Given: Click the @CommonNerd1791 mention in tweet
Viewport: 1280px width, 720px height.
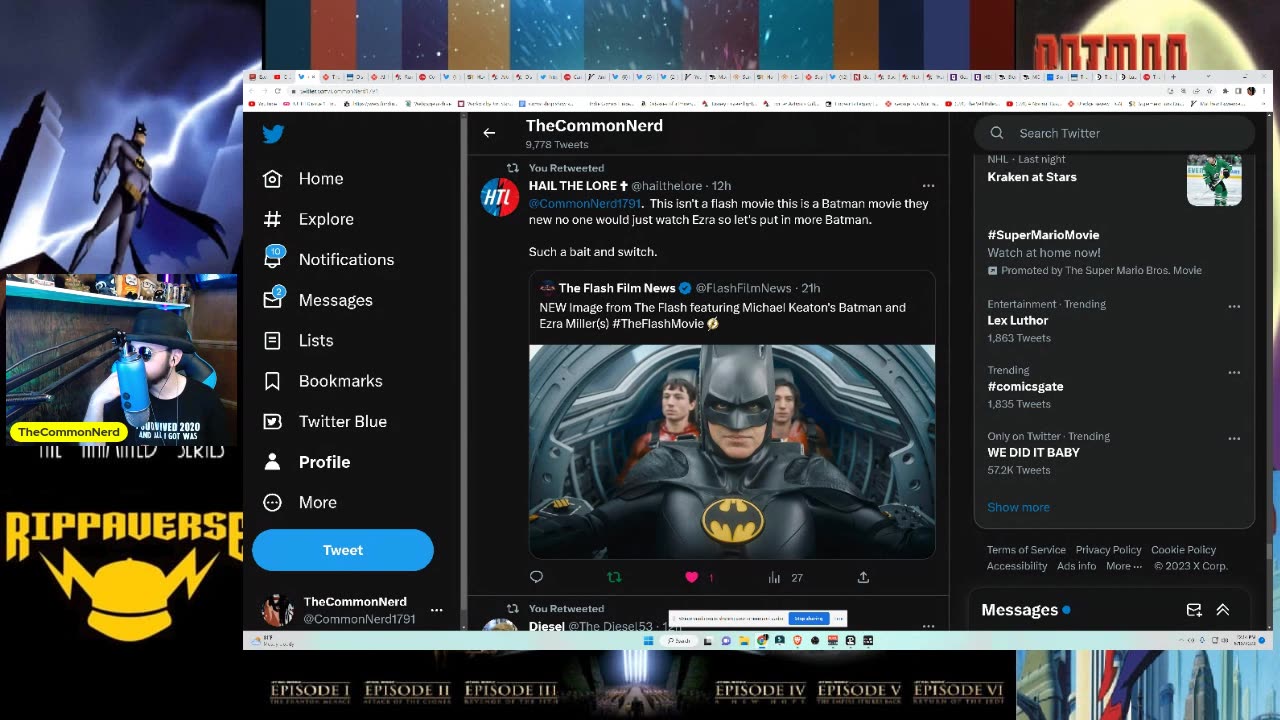Looking at the screenshot, I should point(585,204).
